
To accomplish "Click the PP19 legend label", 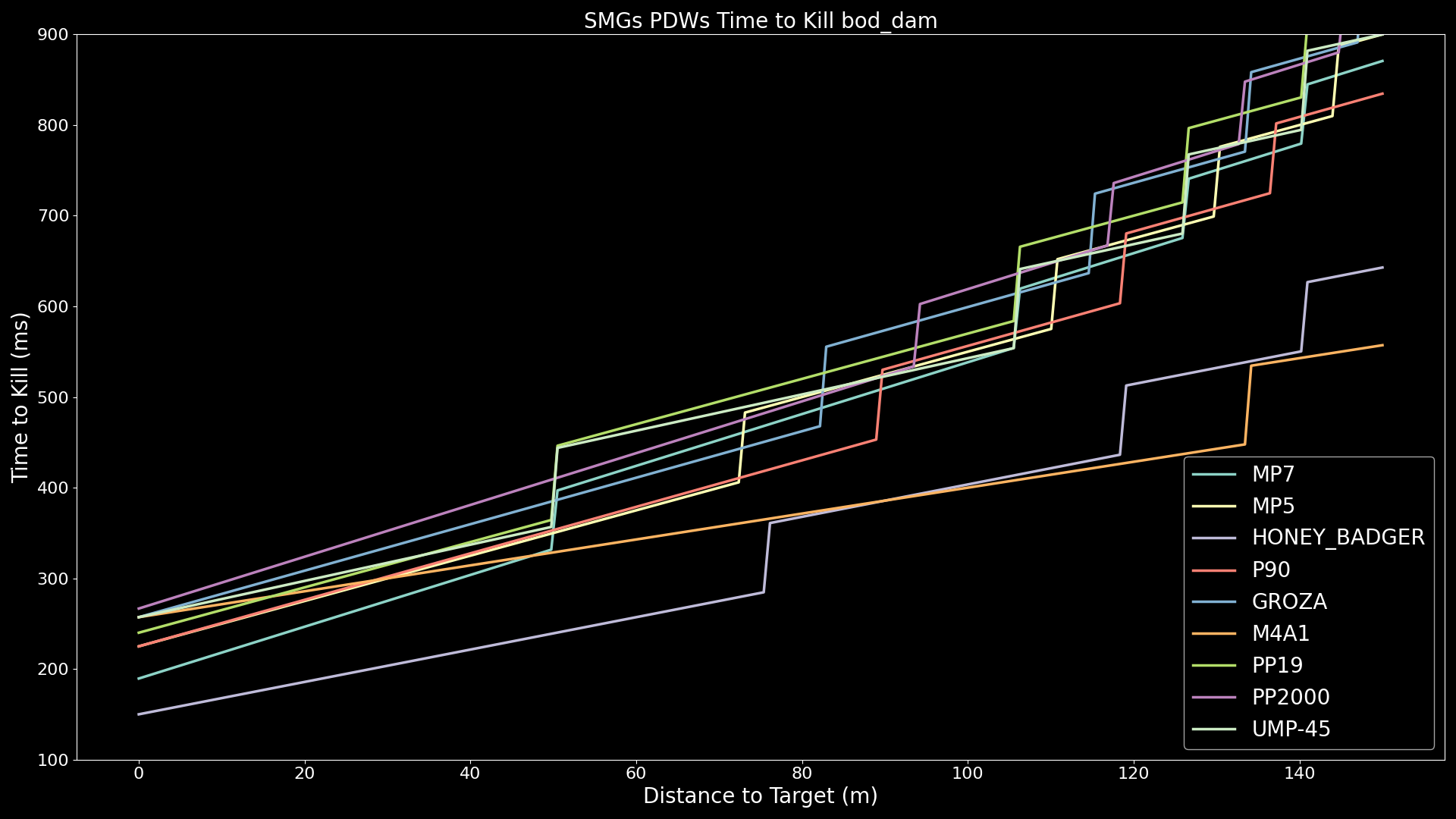I will click(1277, 666).
